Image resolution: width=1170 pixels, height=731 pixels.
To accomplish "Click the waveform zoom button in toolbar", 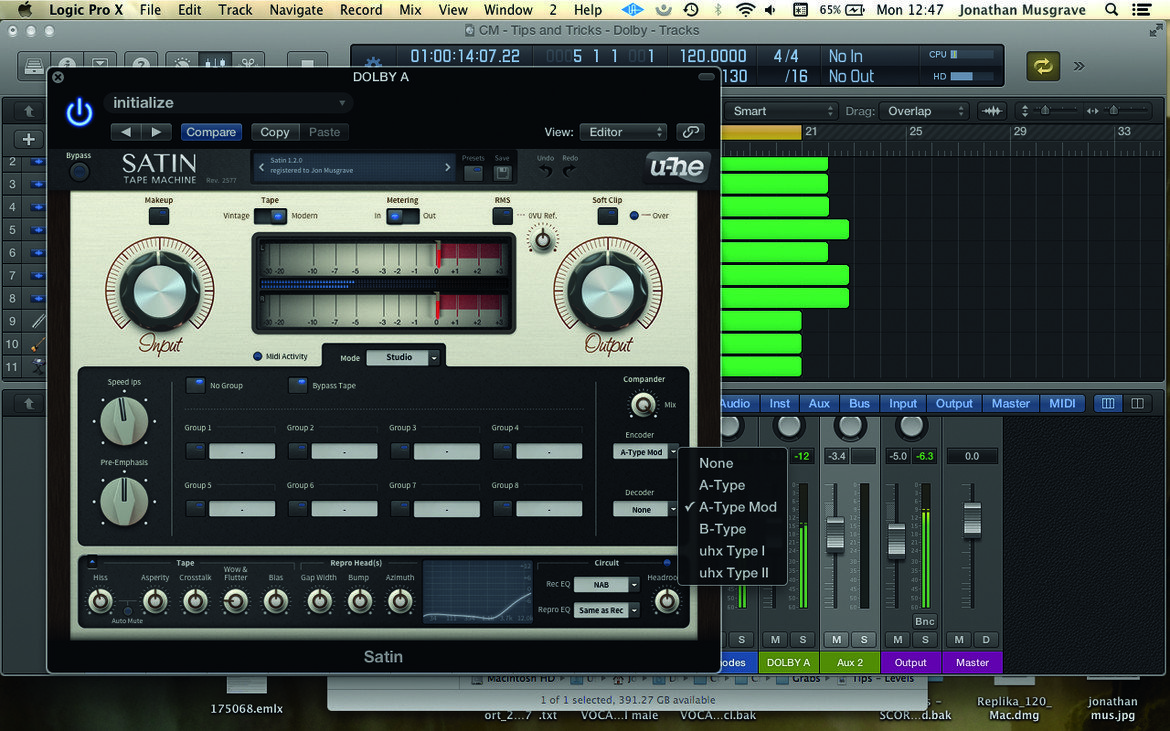I will pos(992,111).
